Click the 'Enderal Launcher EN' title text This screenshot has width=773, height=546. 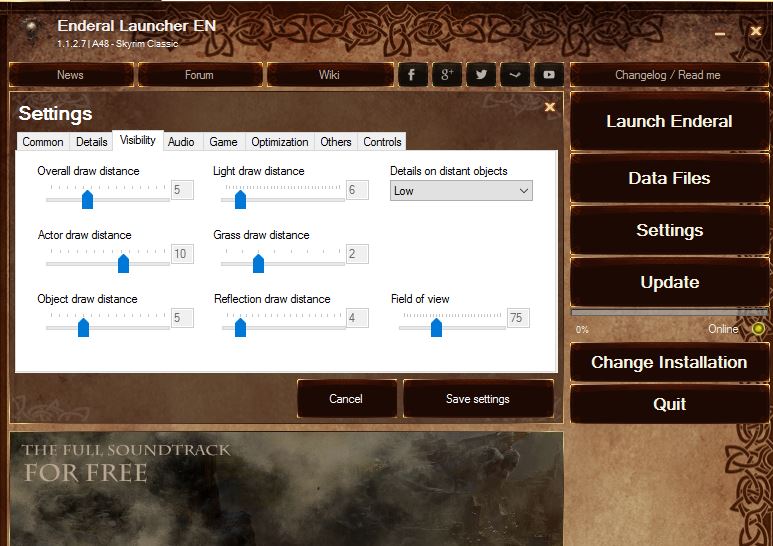click(x=137, y=26)
